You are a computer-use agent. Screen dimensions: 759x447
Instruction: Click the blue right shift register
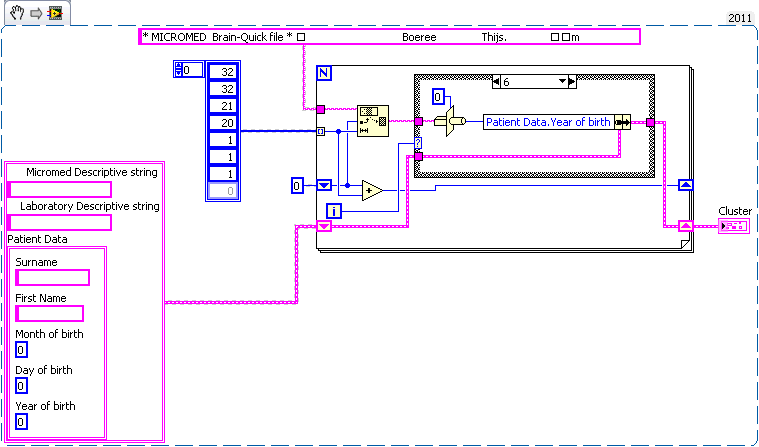[x=686, y=185]
